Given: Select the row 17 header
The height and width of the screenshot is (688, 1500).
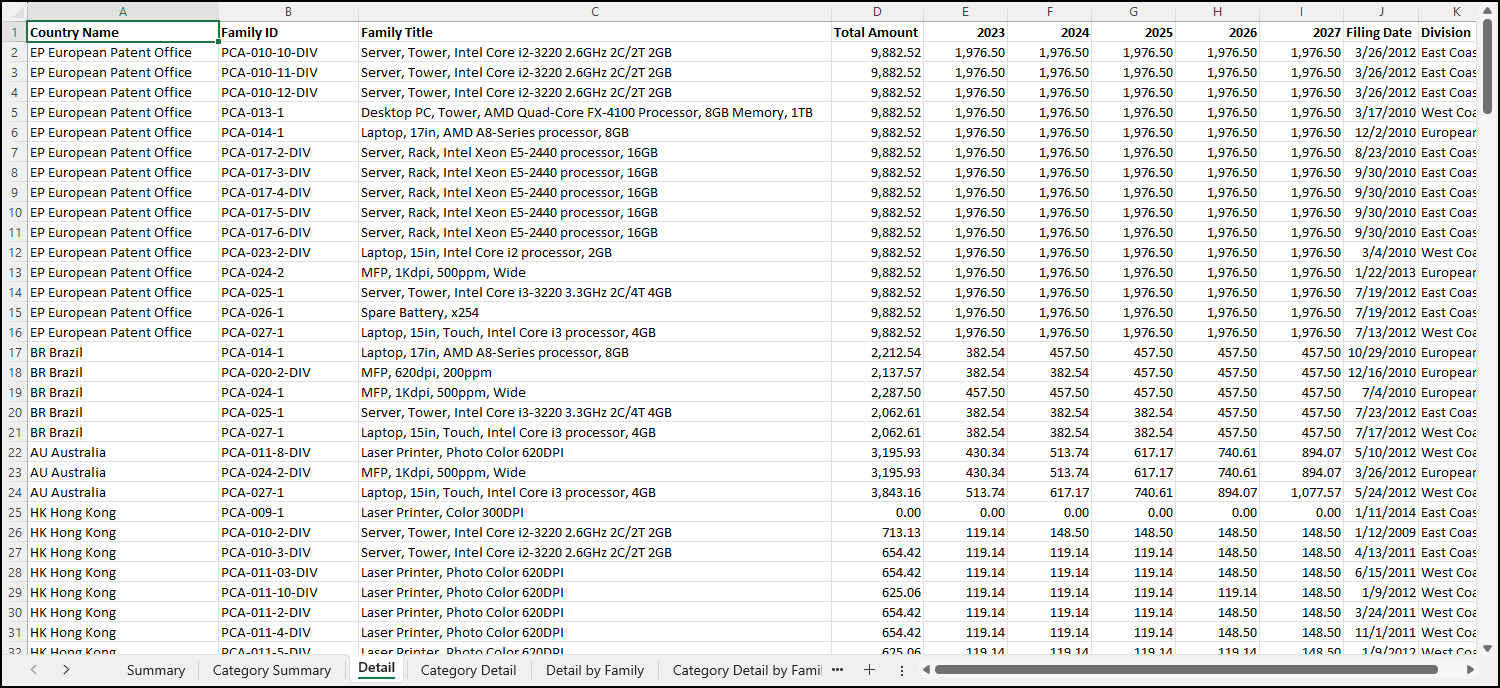Looking at the screenshot, I should (x=14, y=352).
